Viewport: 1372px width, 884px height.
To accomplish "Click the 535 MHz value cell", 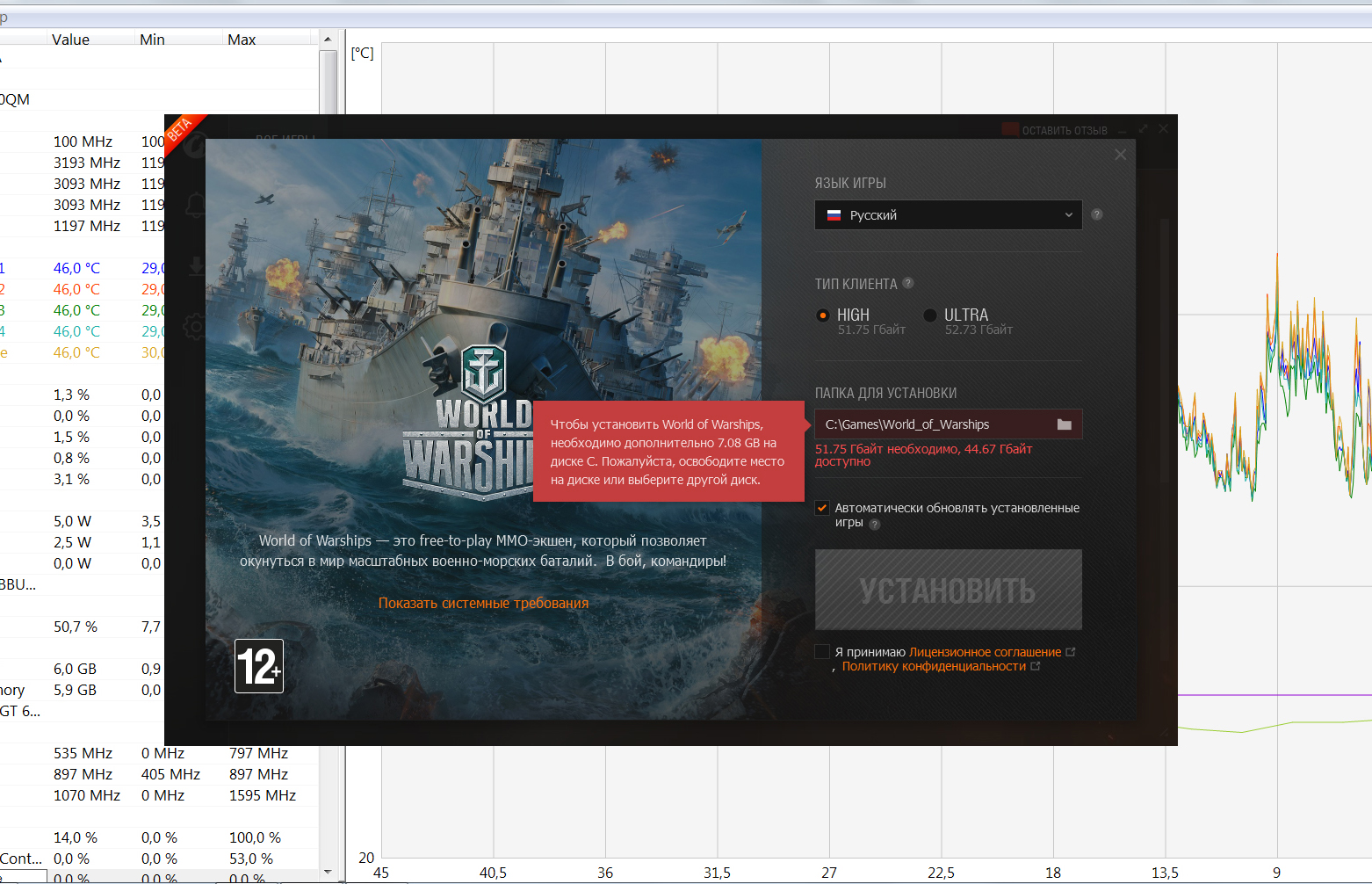I will point(83,753).
